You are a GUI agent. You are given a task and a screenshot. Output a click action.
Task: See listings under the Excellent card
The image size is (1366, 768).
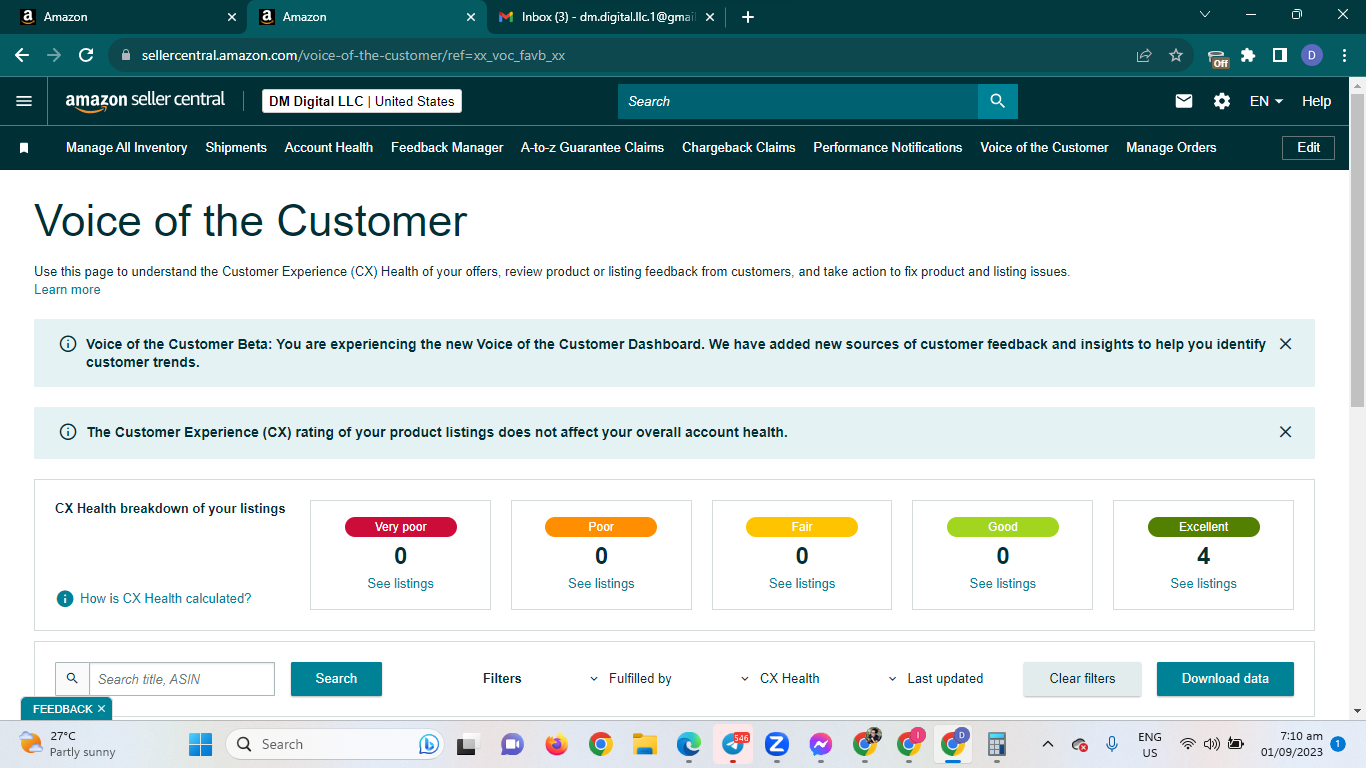click(1204, 584)
